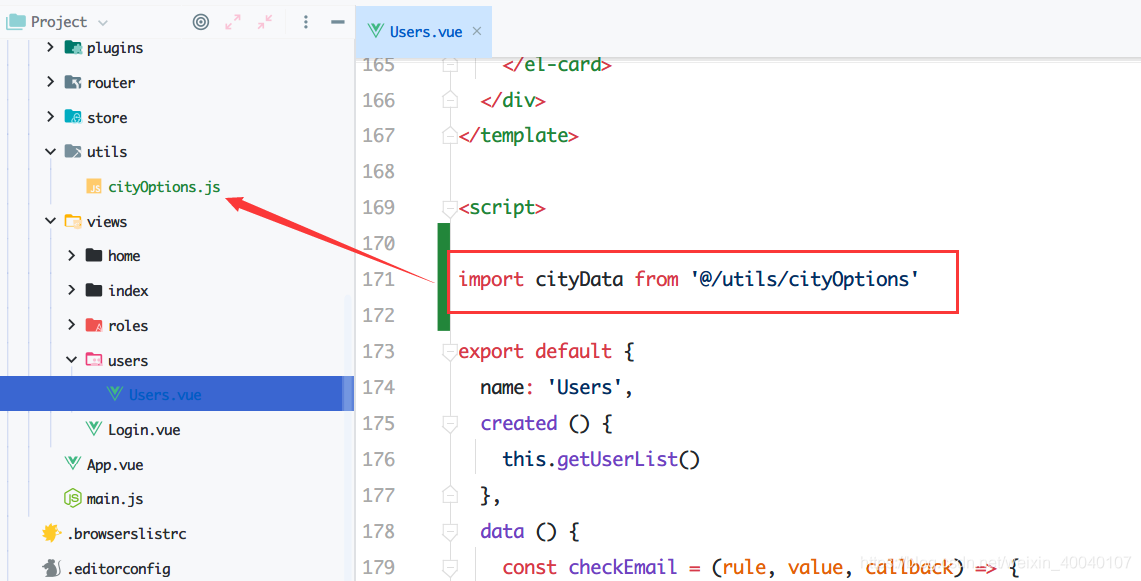Click the Vue icon beside Users.vue in tree

tap(114, 394)
